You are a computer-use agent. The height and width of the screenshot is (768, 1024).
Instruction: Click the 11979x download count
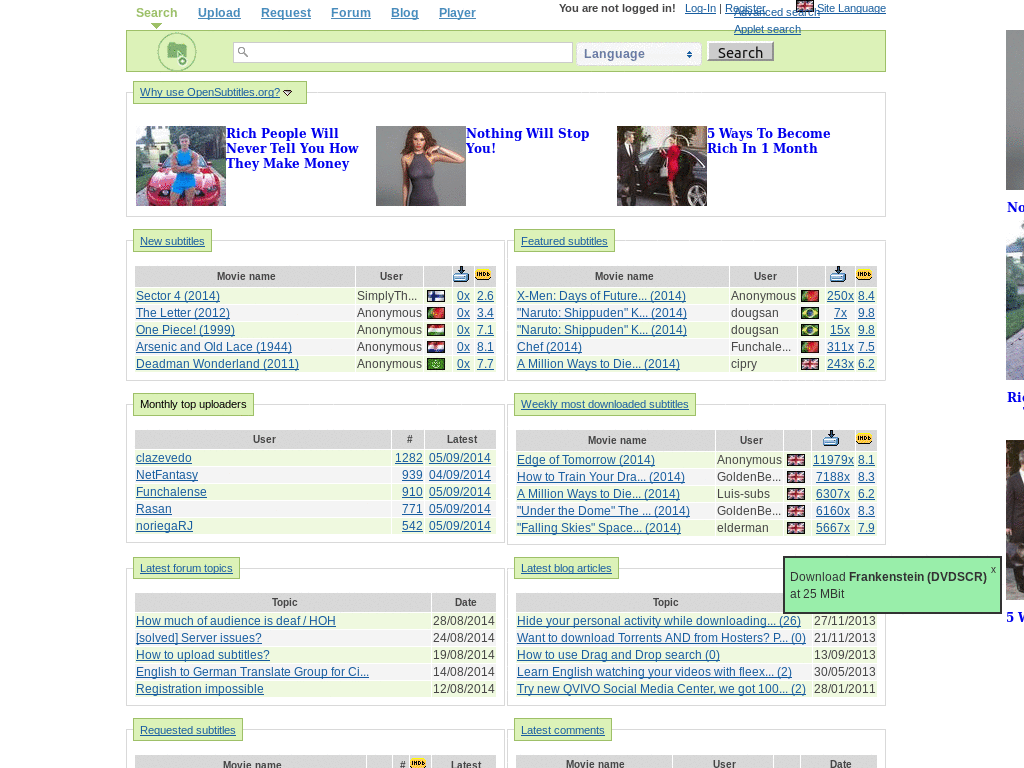[x=833, y=460]
